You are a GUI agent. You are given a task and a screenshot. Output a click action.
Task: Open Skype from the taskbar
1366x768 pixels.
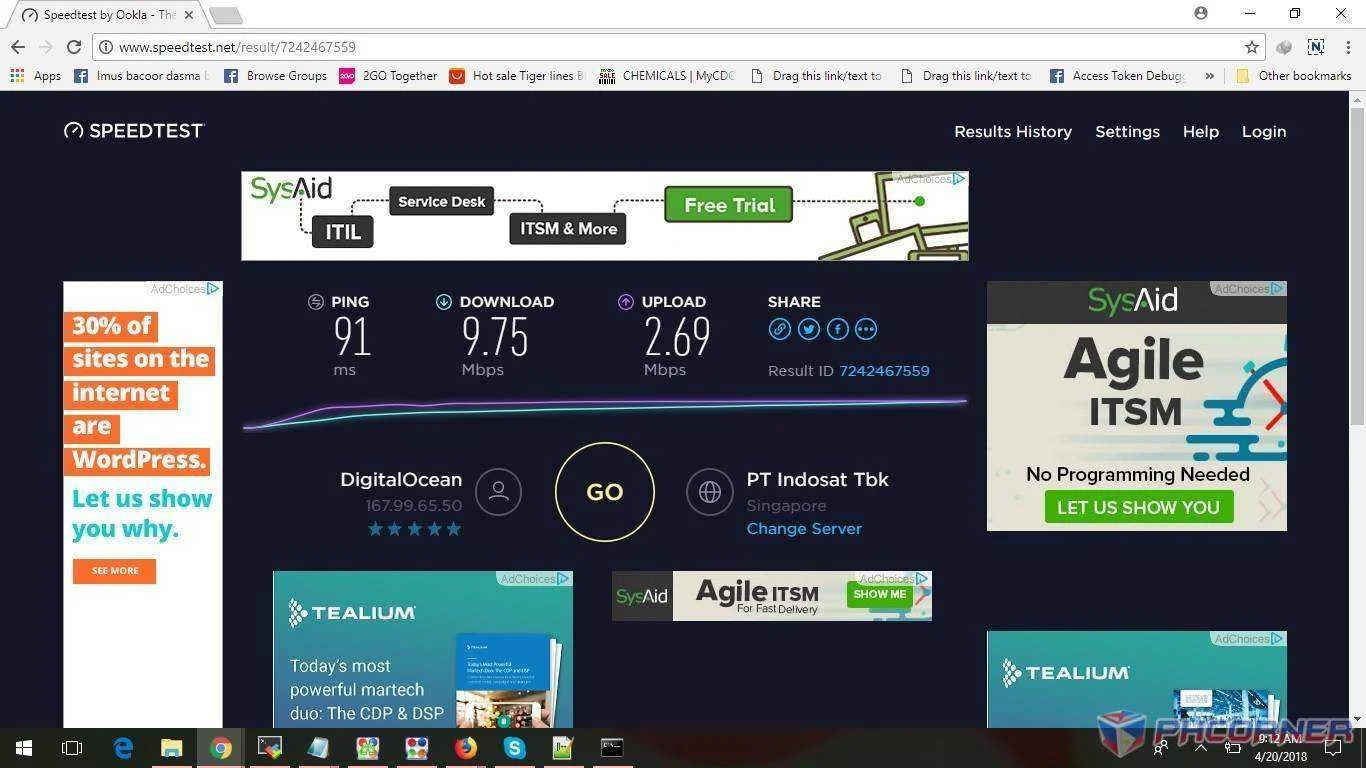pos(515,748)
